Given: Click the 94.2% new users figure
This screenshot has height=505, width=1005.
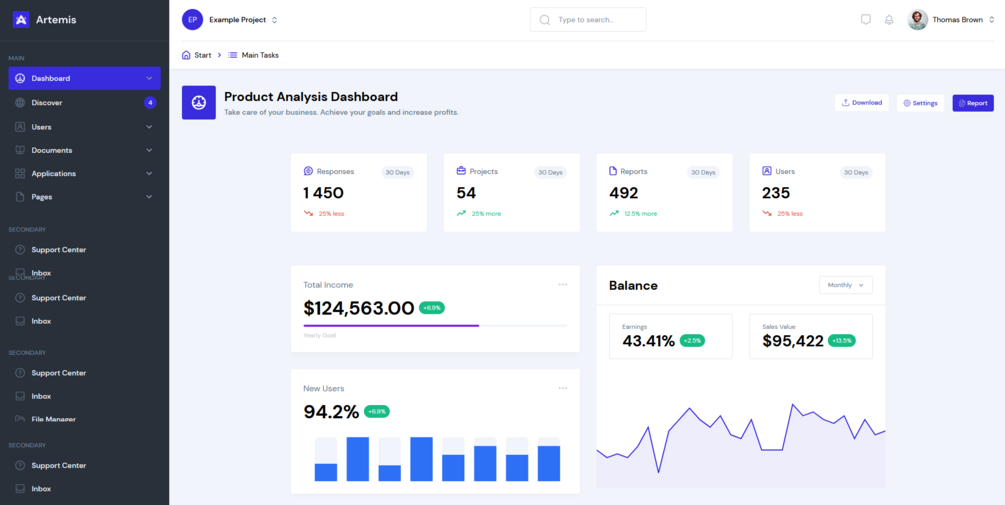Looking at the screenshot, I should tap(331, 412).
